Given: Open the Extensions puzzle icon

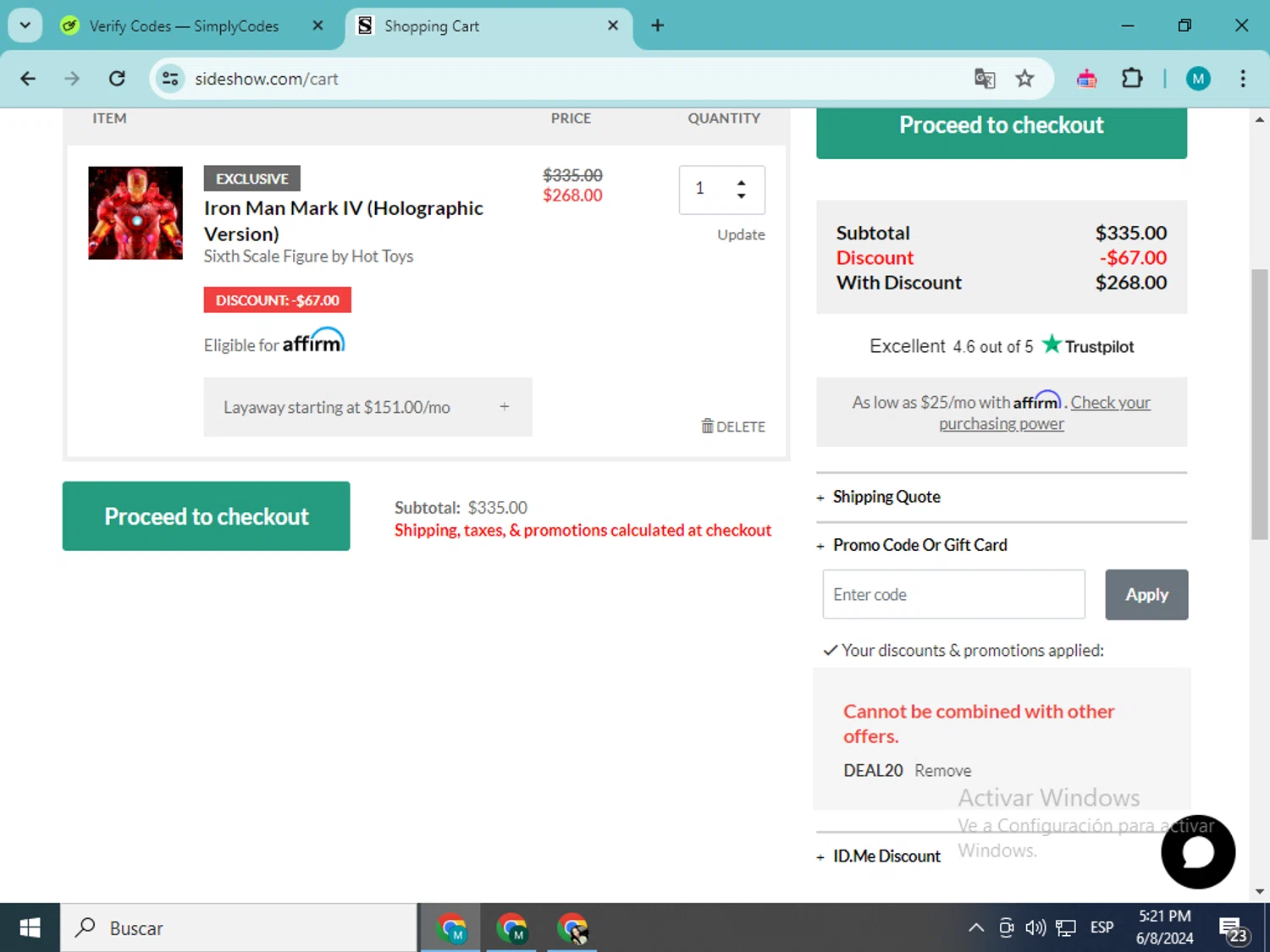Looking at the screenshot, I should [1132, 79].
